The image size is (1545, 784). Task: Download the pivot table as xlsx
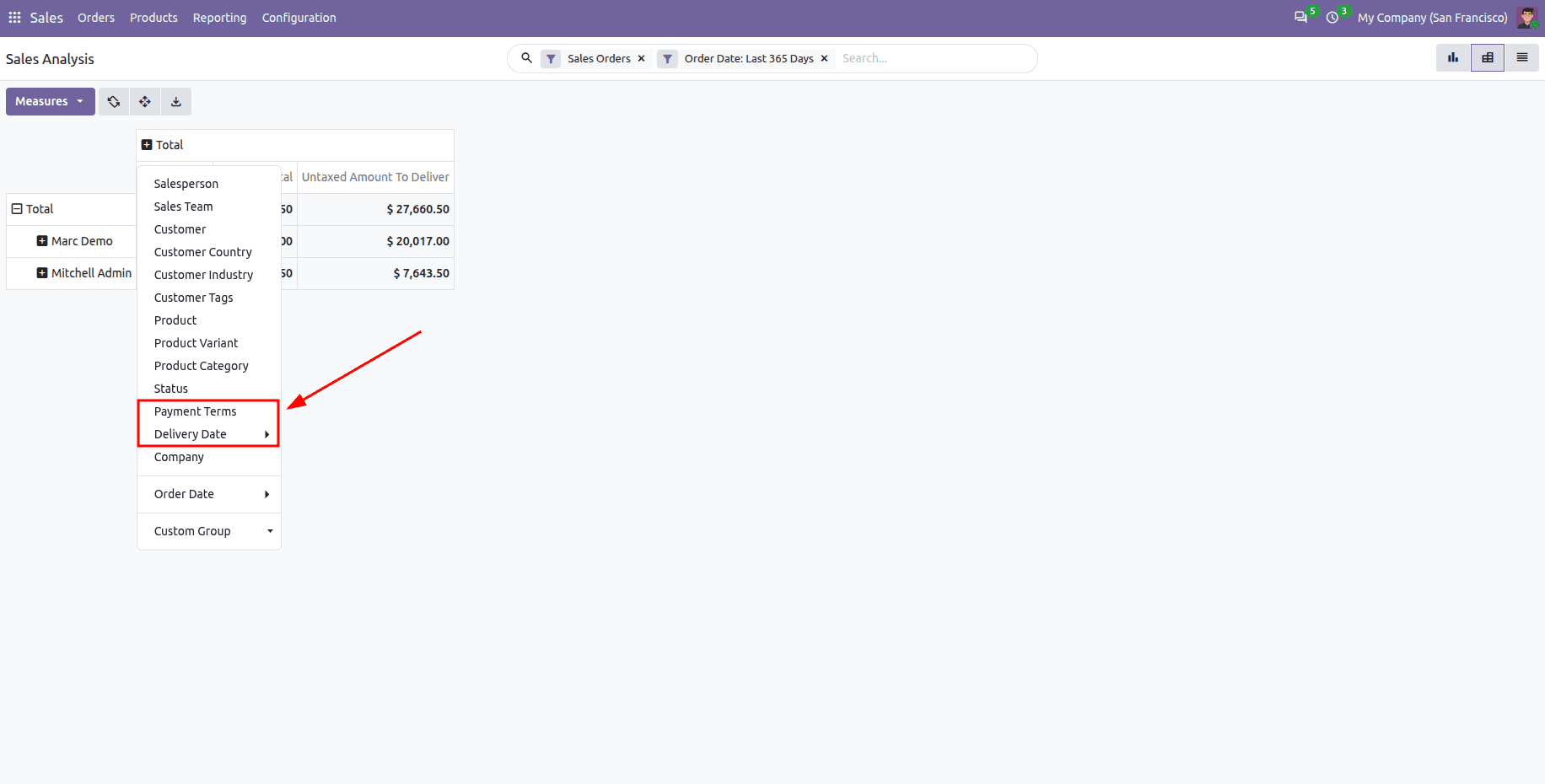(x=176, y=102)
